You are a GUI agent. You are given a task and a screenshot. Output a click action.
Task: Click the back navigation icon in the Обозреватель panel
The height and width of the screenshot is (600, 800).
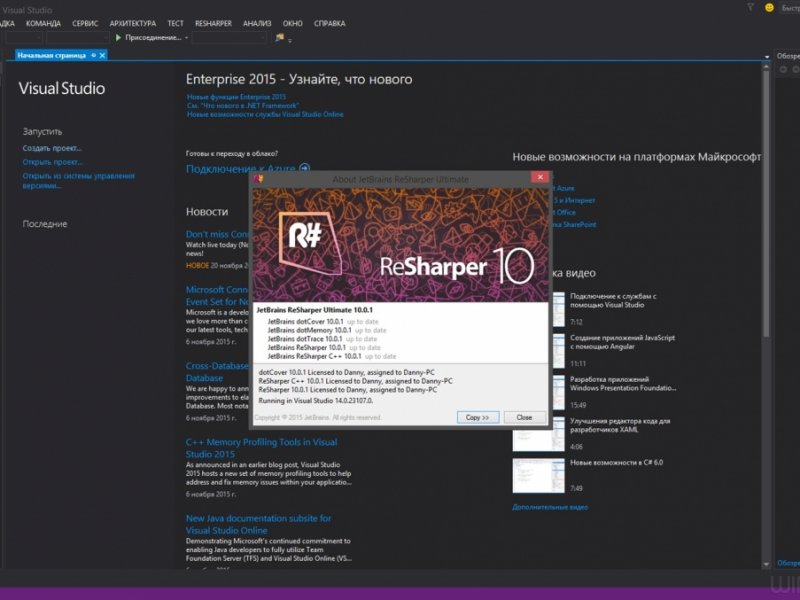click(x=783, y=69)
